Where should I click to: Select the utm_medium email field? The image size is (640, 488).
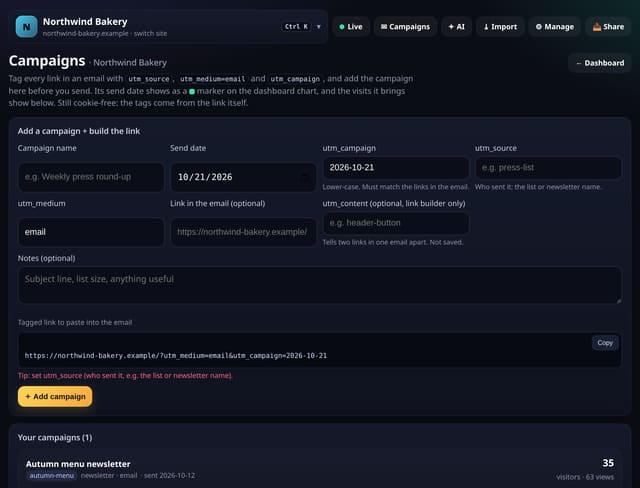[x=91, y=232]
